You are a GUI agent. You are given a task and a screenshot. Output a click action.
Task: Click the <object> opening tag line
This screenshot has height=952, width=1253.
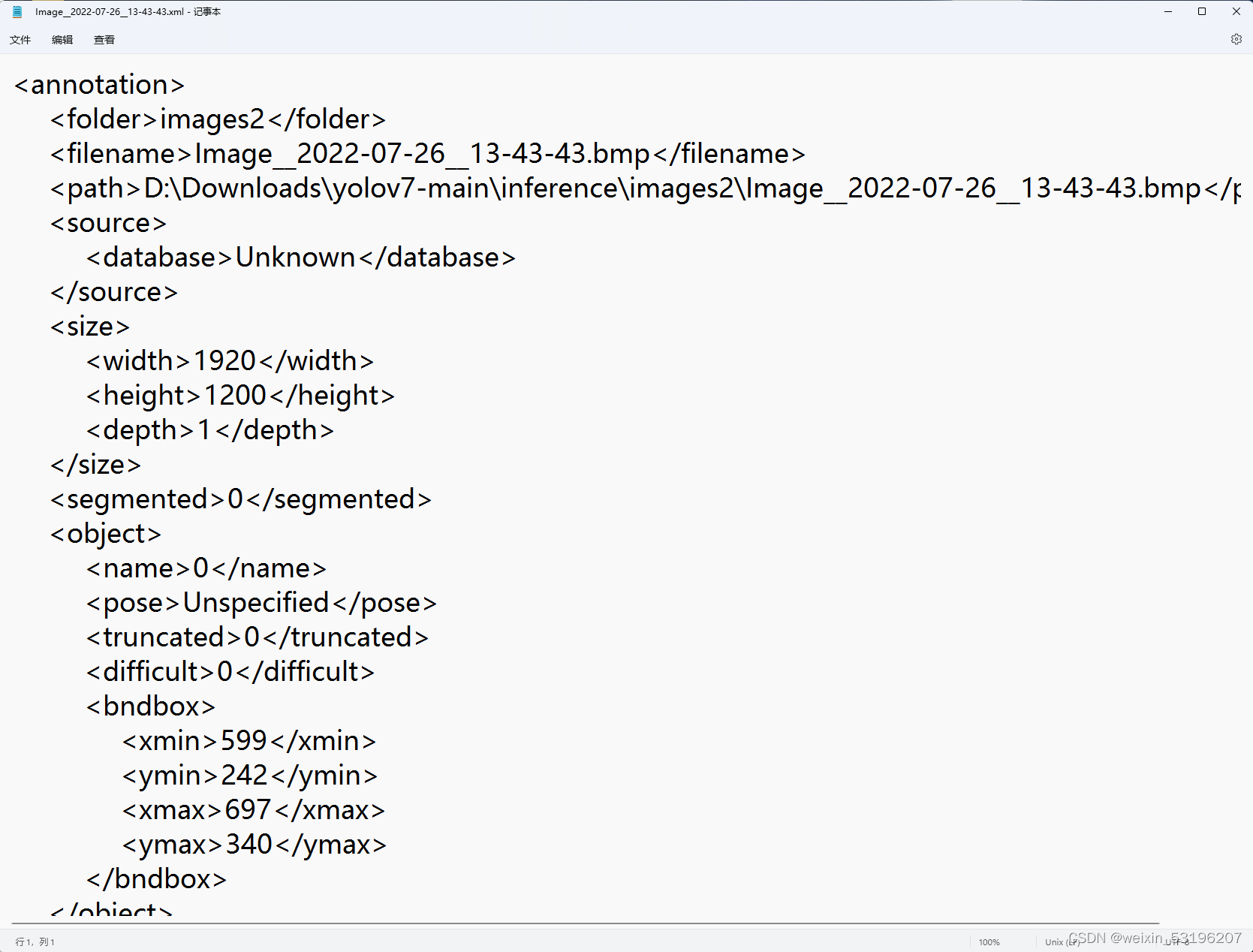pyautogui.click(x=106, y=534)
